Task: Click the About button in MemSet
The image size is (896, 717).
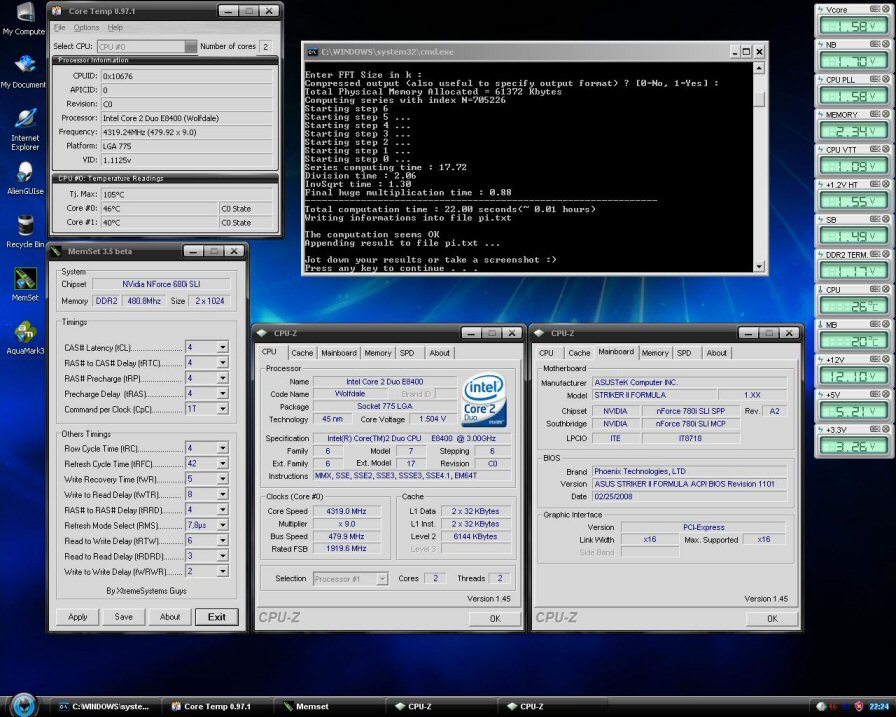Action: 170,617
